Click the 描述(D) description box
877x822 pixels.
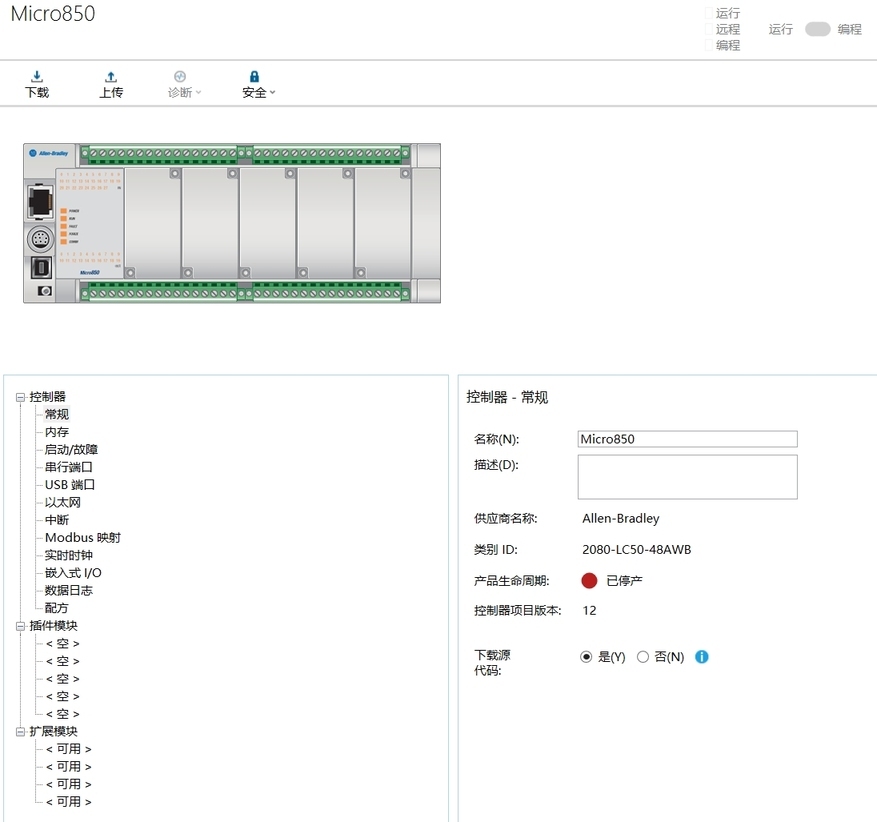point(687,477)
